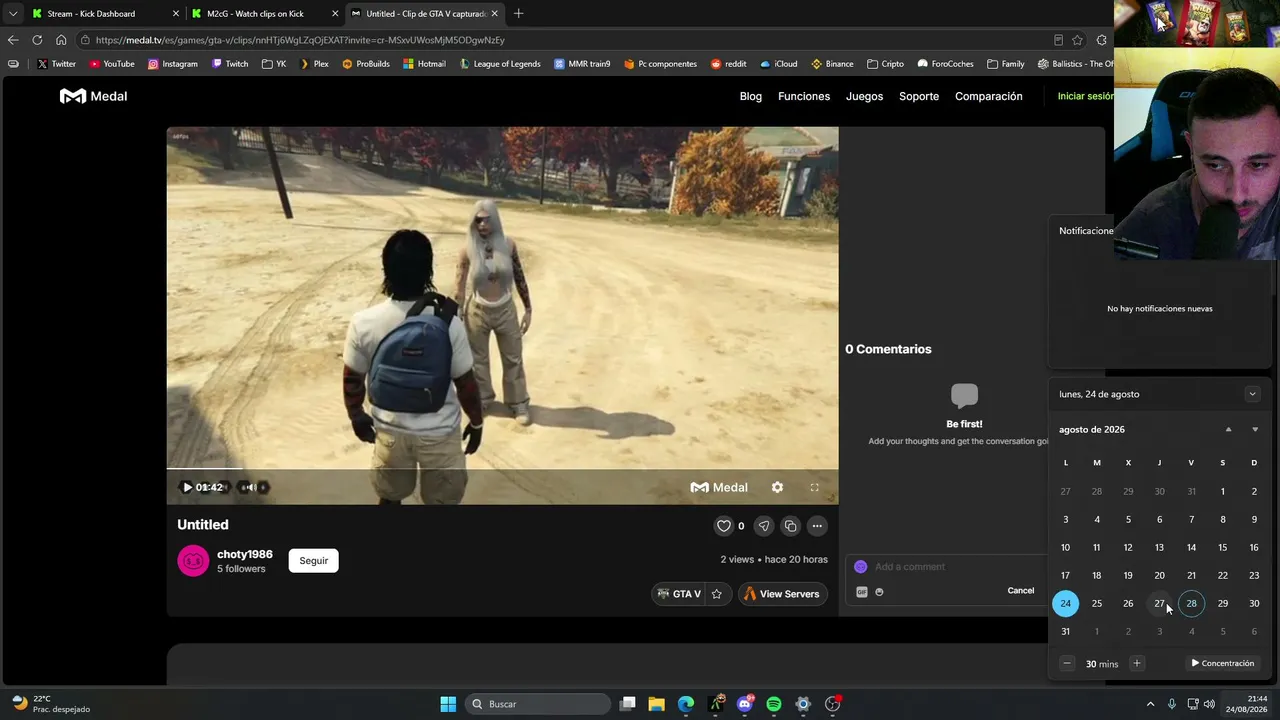Open month picker agosto de 2026
Viewport: 1280px width, 720px height.
pyautogui.click(x=1092, y=430)
